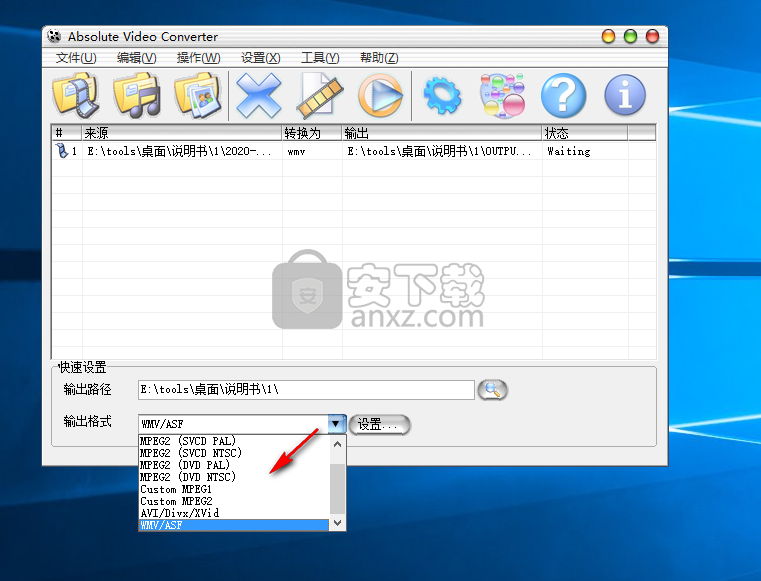The image size is (761, 581).
Task: Open the 文件(U) menu
Action: (76, 58)
